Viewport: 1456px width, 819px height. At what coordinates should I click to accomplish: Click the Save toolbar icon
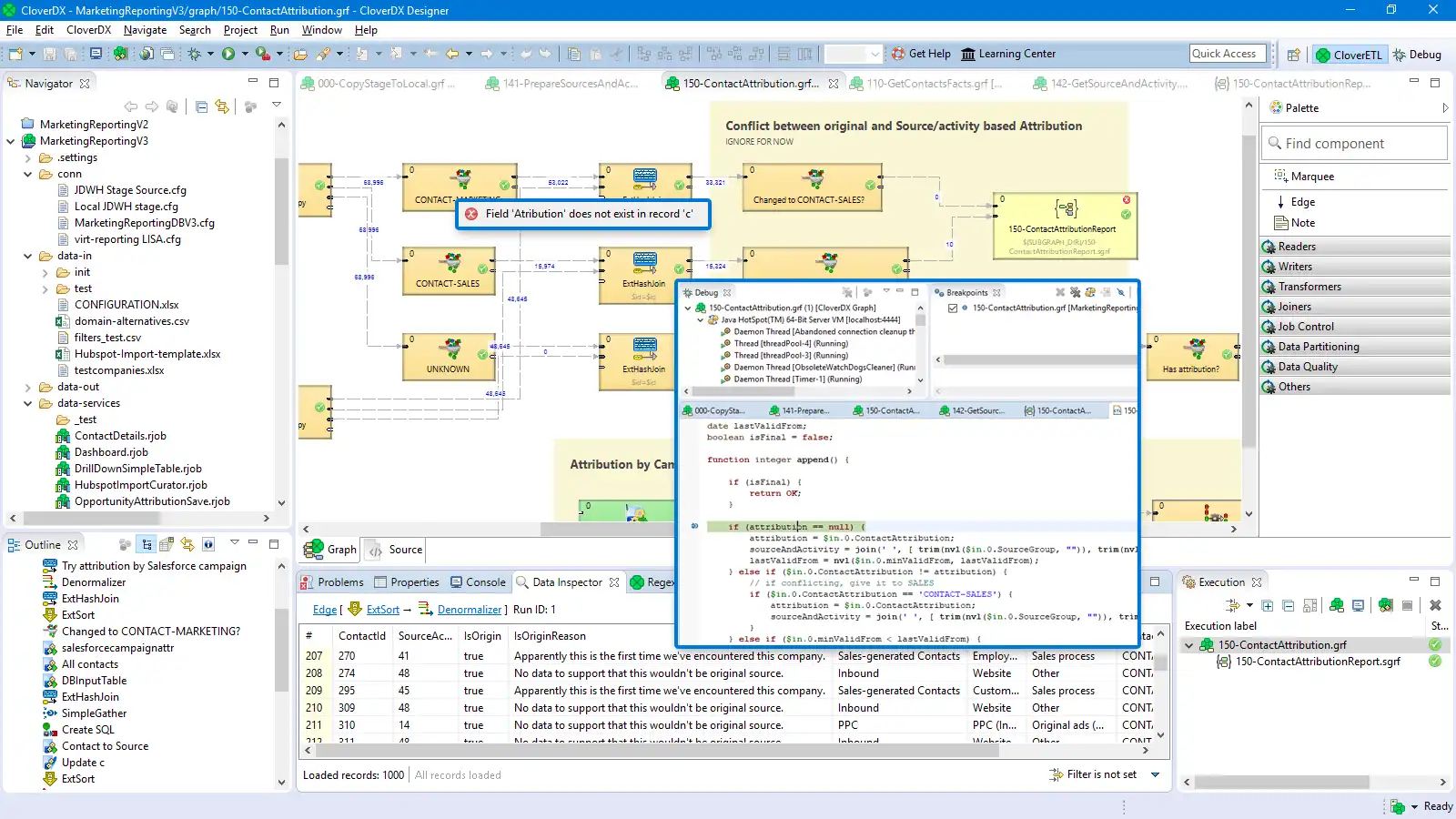pos(49,55)
